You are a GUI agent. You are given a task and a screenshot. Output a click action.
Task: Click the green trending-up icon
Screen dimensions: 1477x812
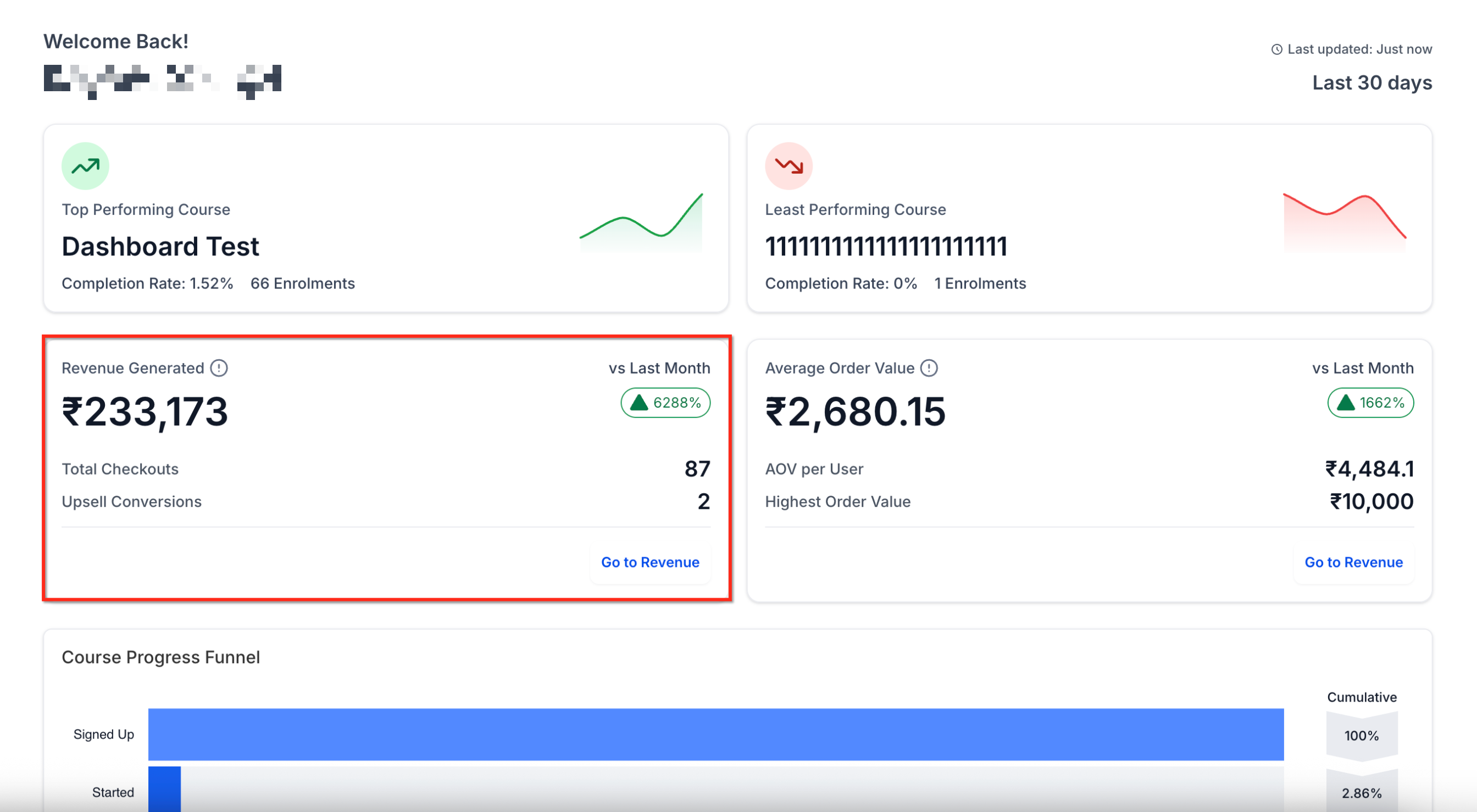coord(85,166)
